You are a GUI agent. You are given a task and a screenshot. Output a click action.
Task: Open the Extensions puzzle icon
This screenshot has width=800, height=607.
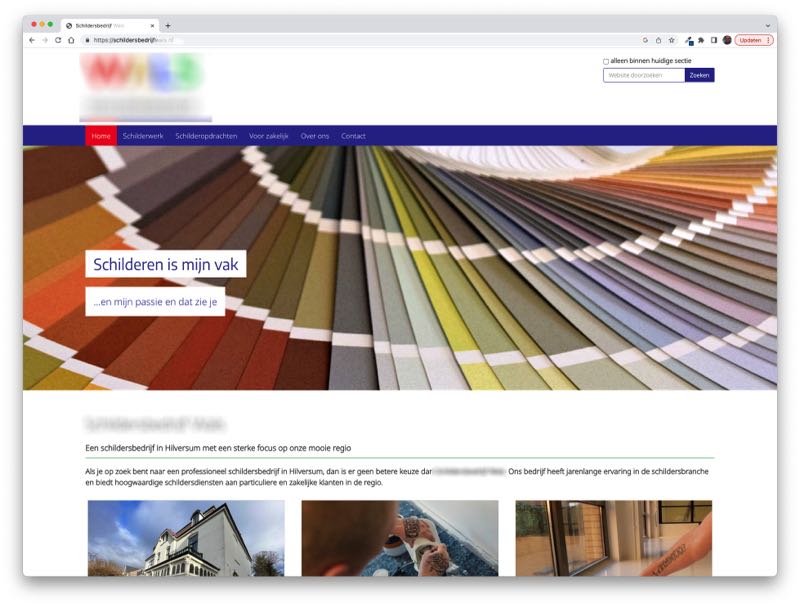pos(701,40)
